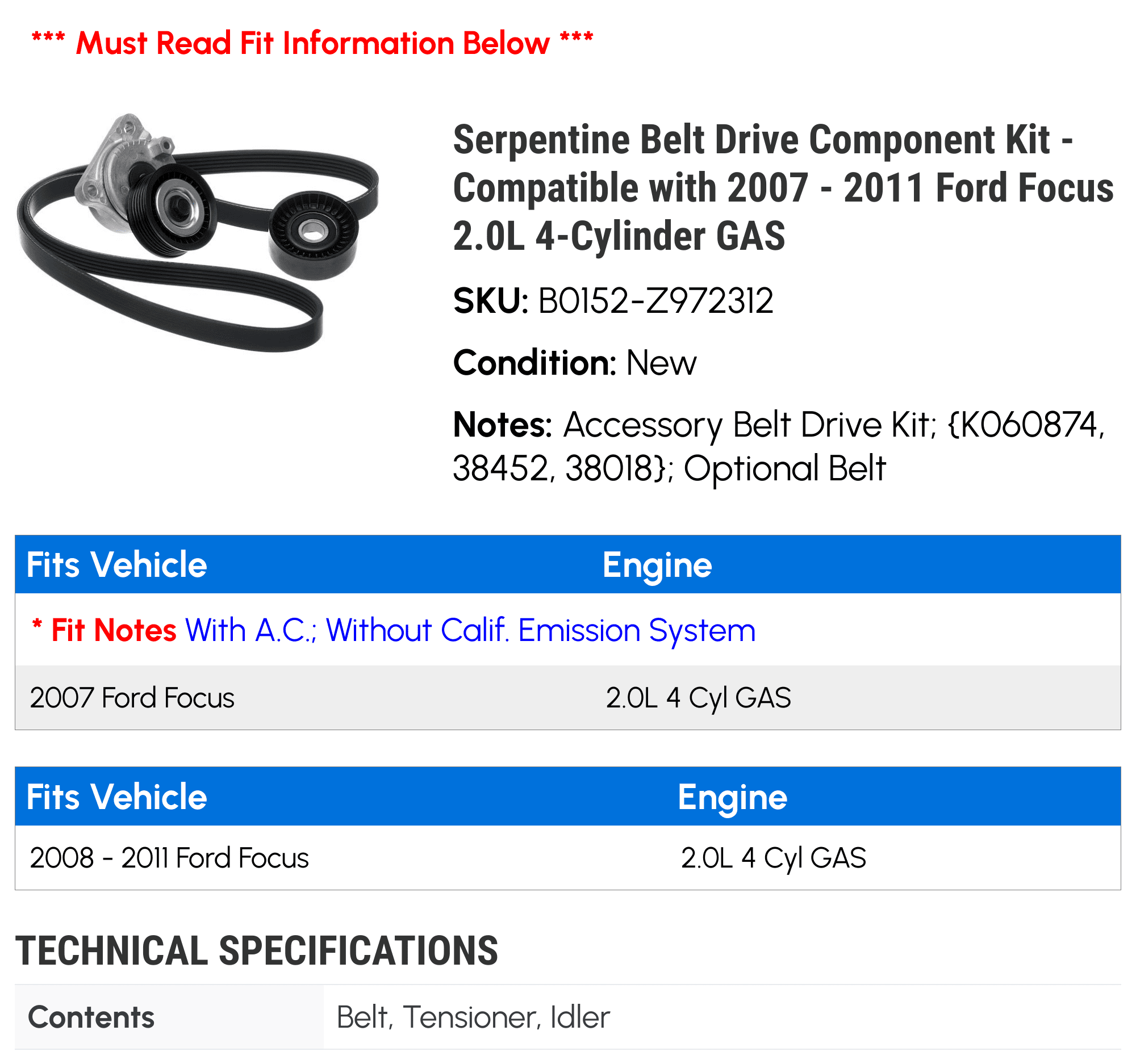Click 2.0L 4 Cyl GAS in 2007 row
1136x1064 pixels.
tap(698, 698)
